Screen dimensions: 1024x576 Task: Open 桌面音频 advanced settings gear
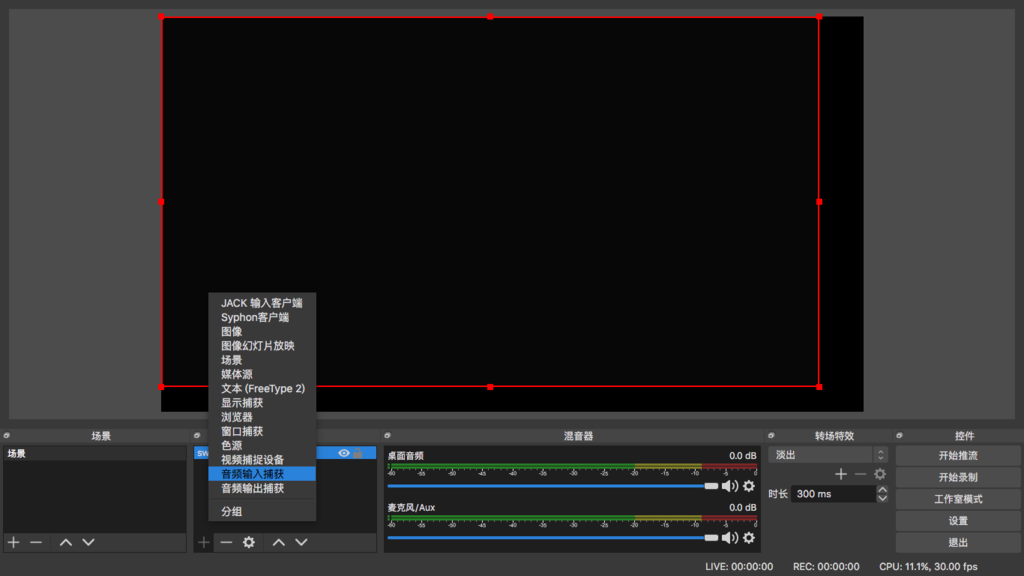tap(748, 484)
